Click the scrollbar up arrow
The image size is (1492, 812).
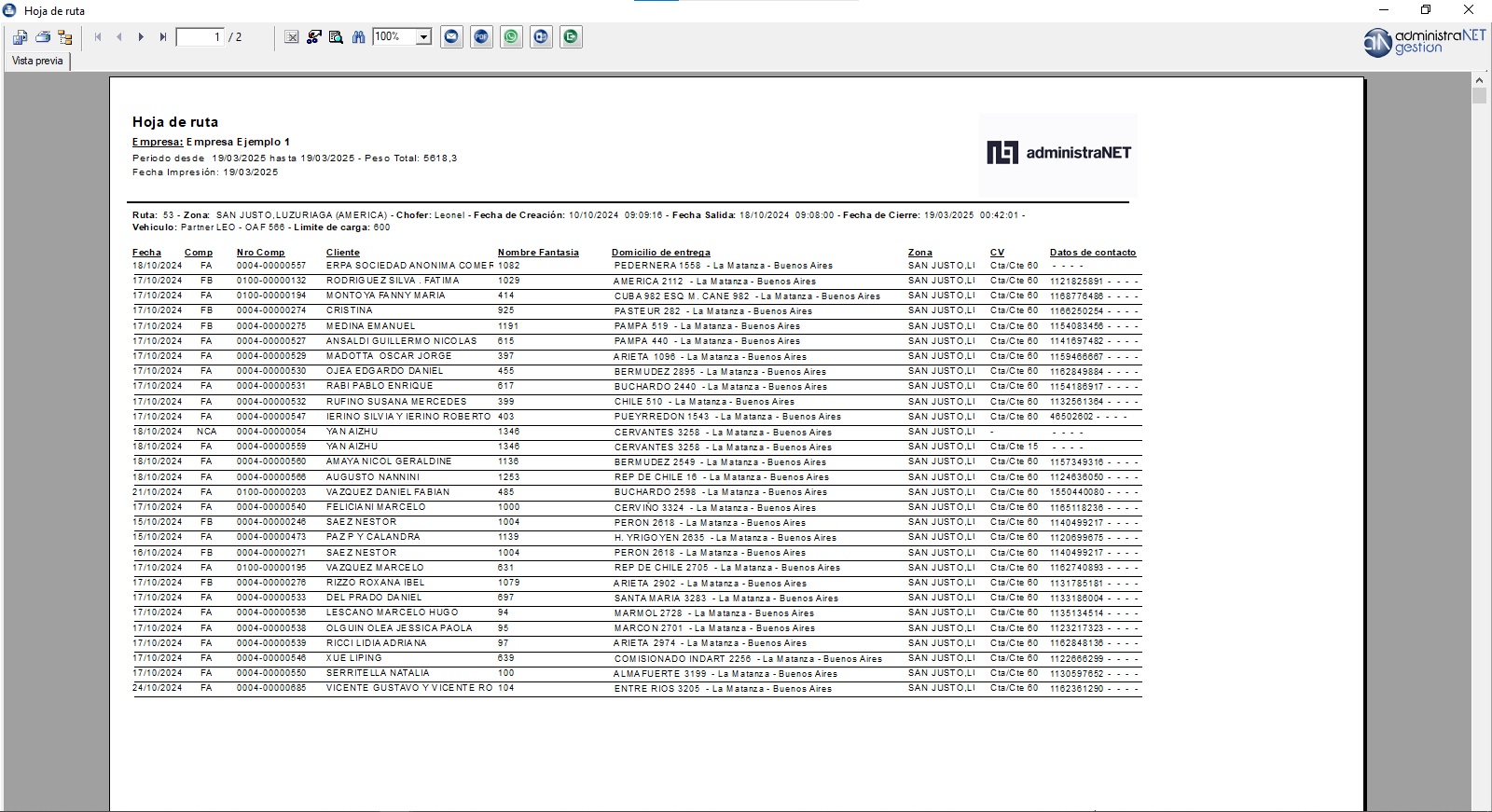(x=1480, y=81)
